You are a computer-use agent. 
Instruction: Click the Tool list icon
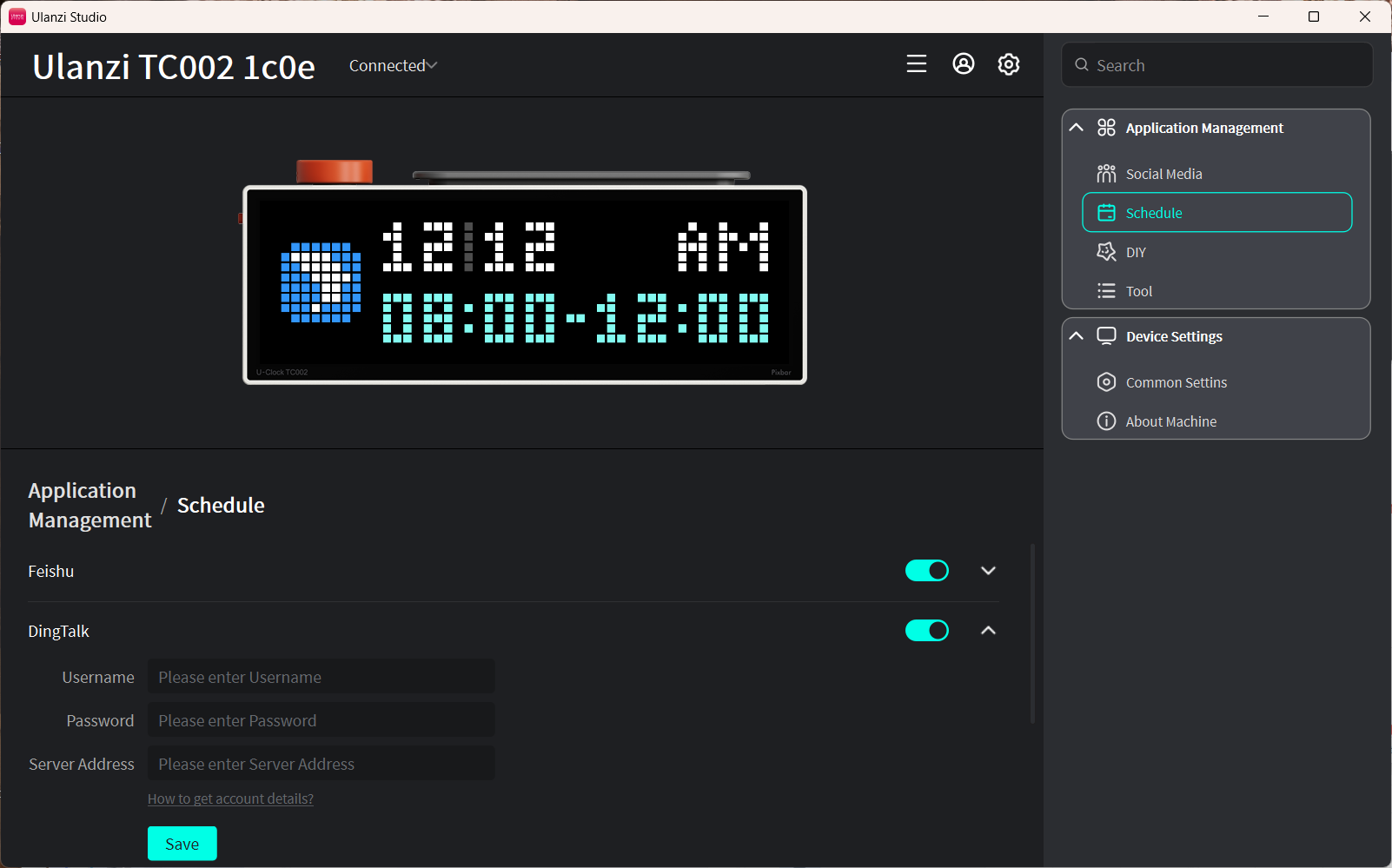pyautogui.click(x=1106, y=291)
